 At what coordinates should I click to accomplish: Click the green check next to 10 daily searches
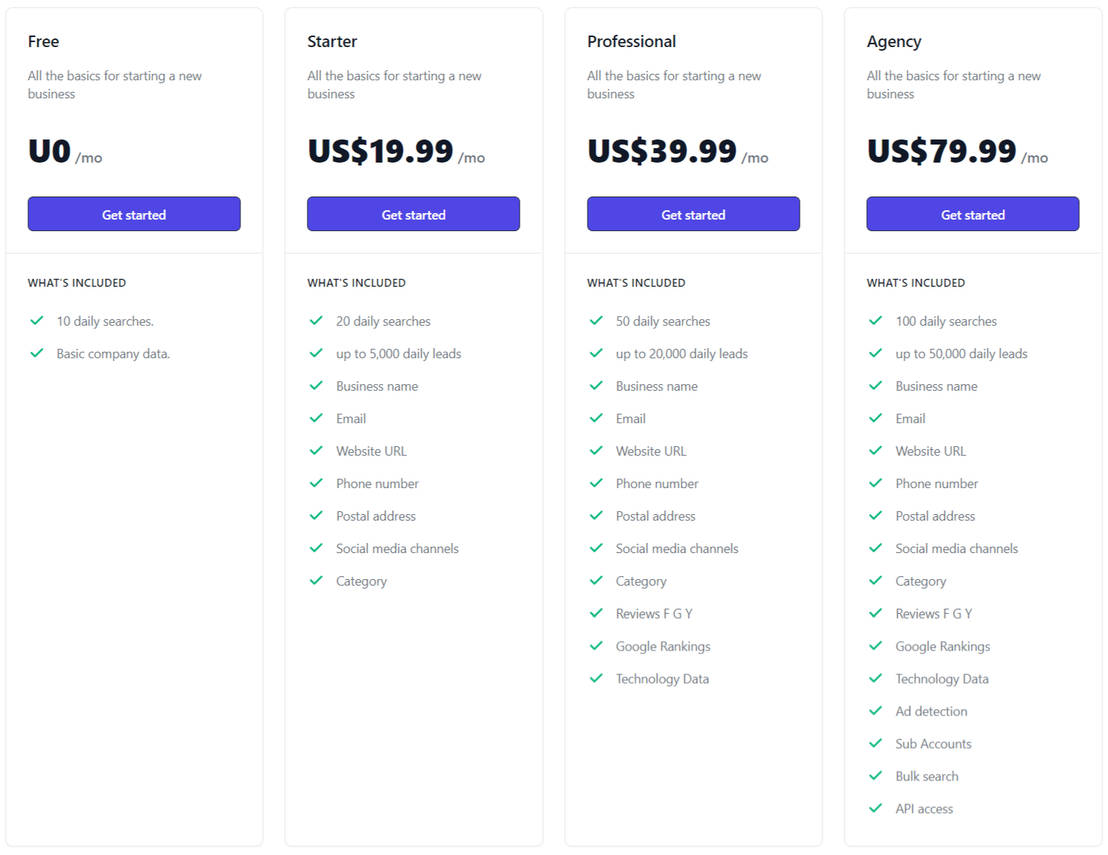[x=37, y=321]
